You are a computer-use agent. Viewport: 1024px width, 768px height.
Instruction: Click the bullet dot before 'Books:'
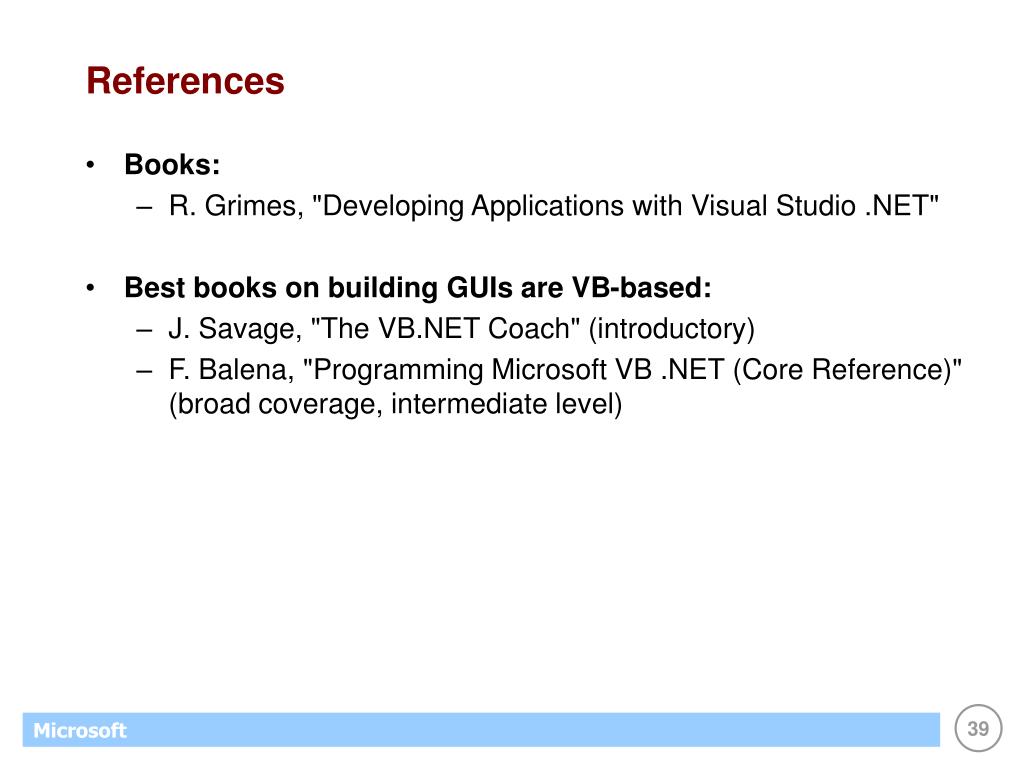pyautogui.click(x=91, y=165)
